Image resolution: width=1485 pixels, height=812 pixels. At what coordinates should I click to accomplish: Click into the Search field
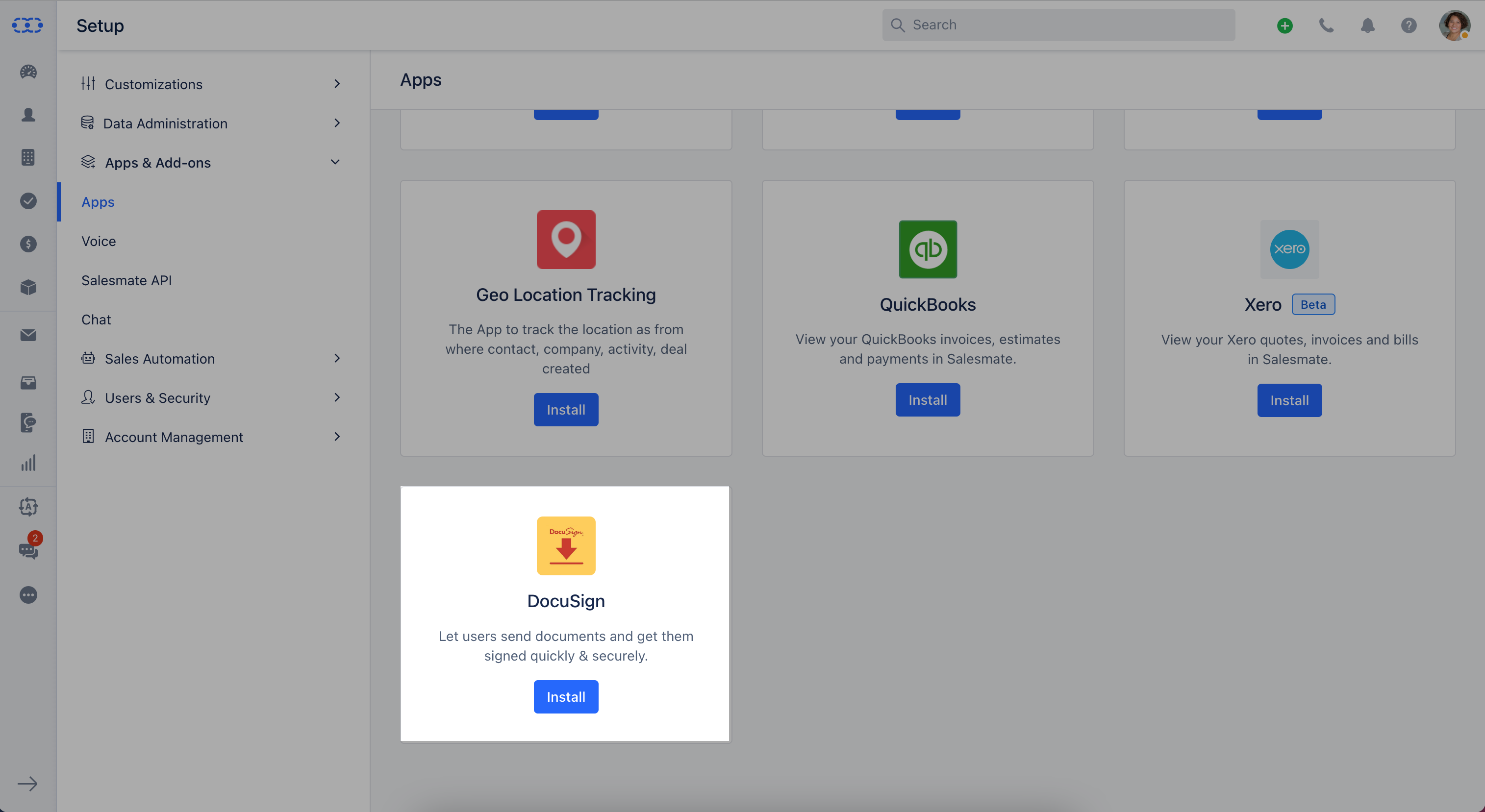coord(1058,25)
